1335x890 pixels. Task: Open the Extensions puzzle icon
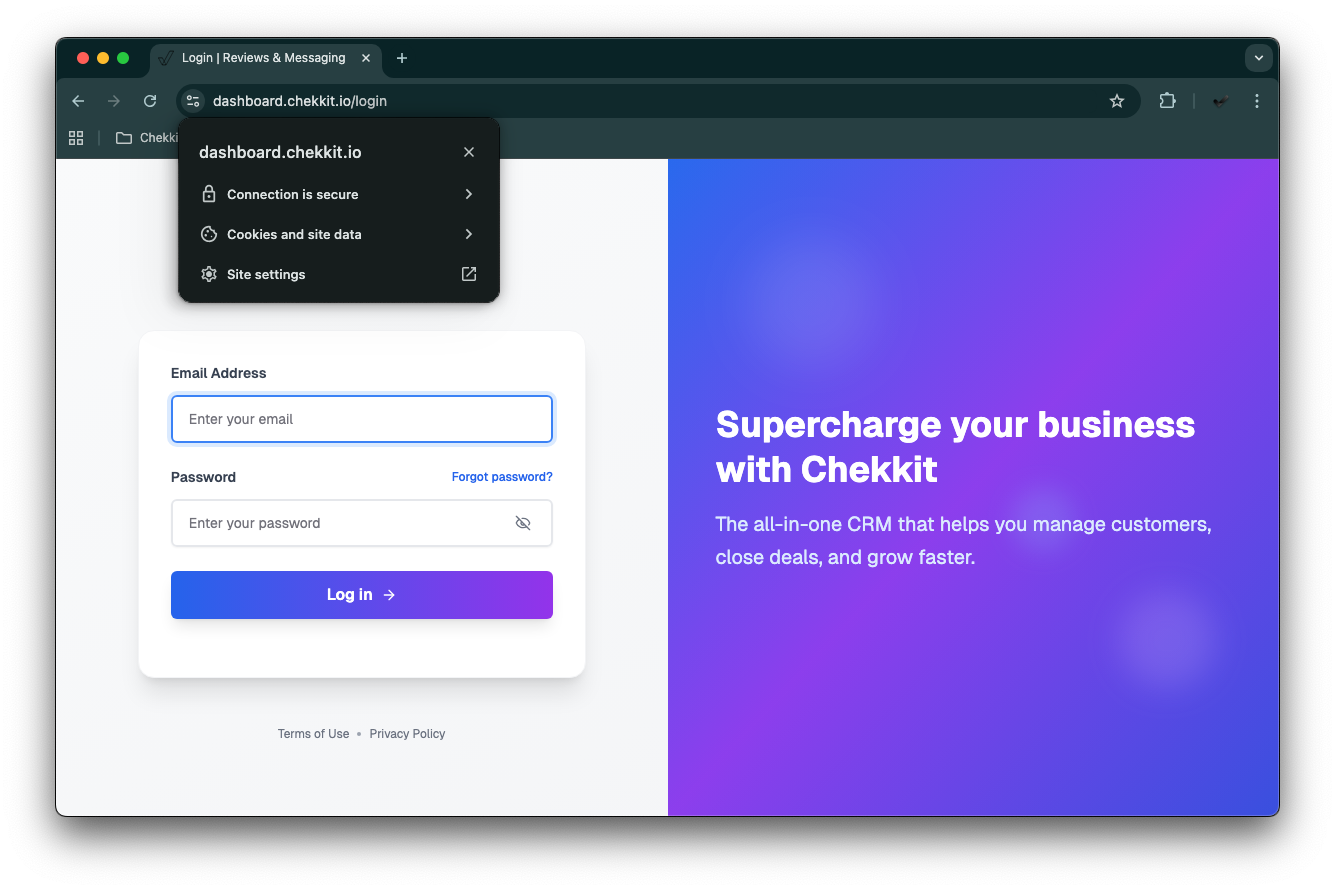(1167, 101)
